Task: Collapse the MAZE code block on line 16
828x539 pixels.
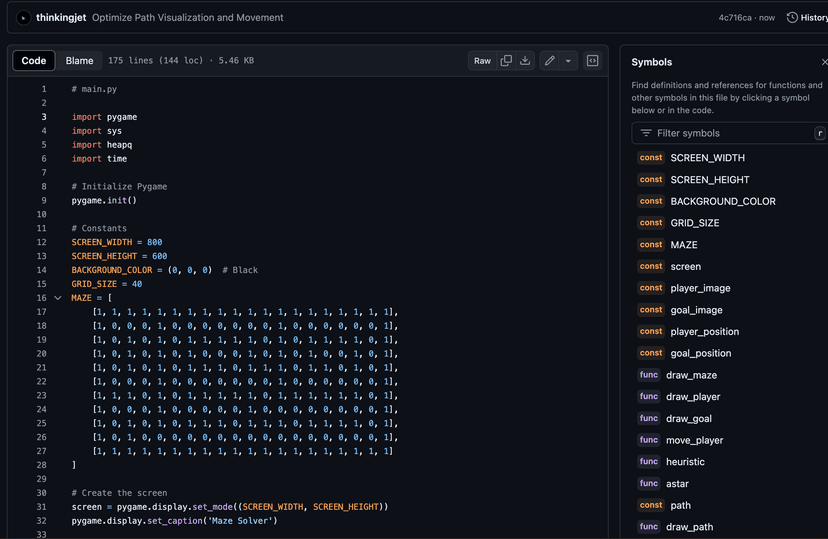Action: (x=58, y=298)
